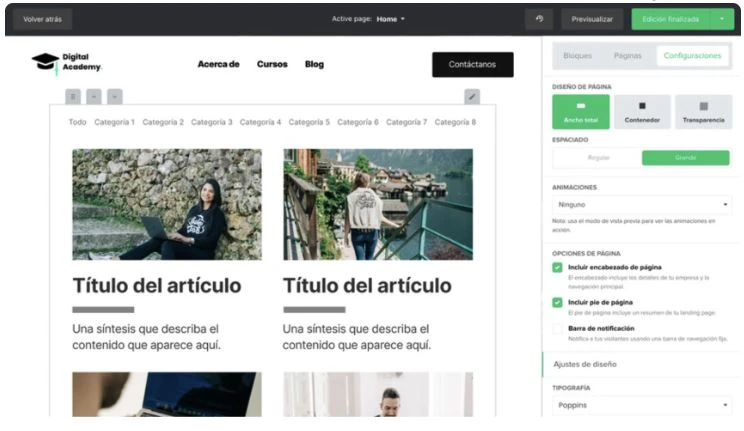
Task: Click the Título del artículo under stone wall photo
Action: tap(157, 286)
